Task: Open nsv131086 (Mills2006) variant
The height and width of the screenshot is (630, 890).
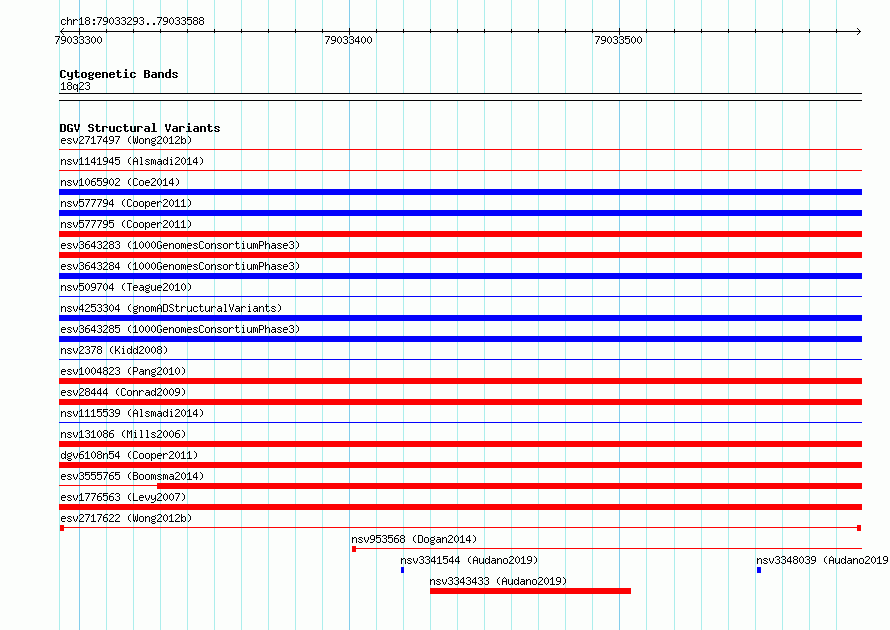Action: tap(123, 434)
